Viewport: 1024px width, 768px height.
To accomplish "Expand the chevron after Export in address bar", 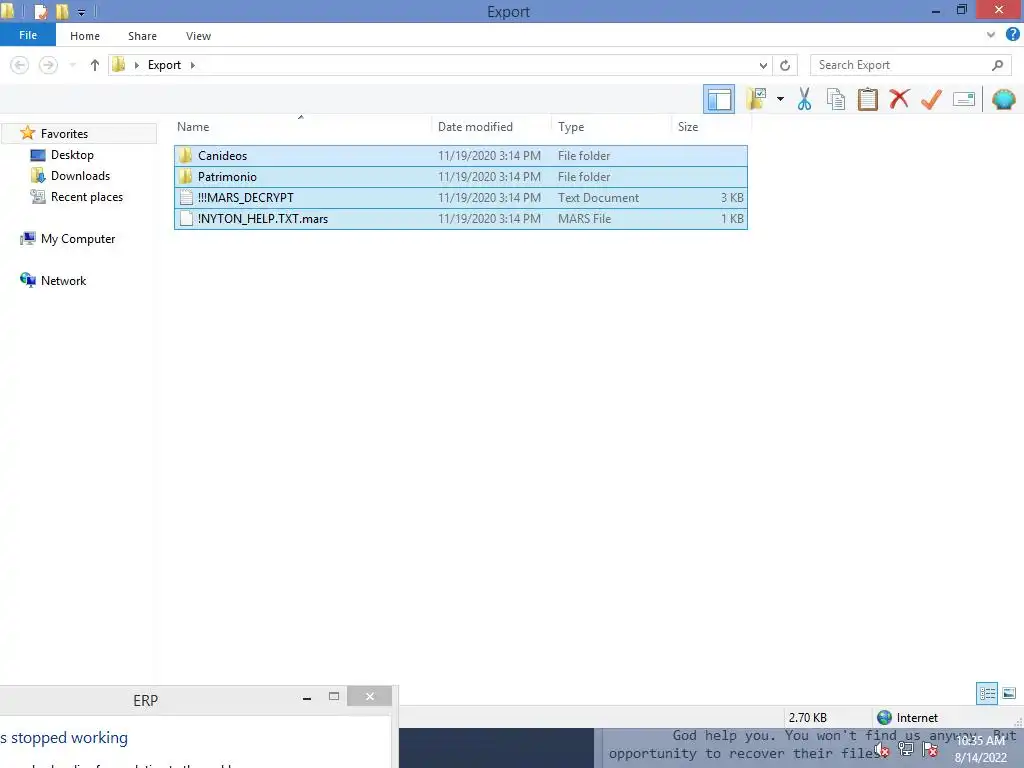I will 193,65.
